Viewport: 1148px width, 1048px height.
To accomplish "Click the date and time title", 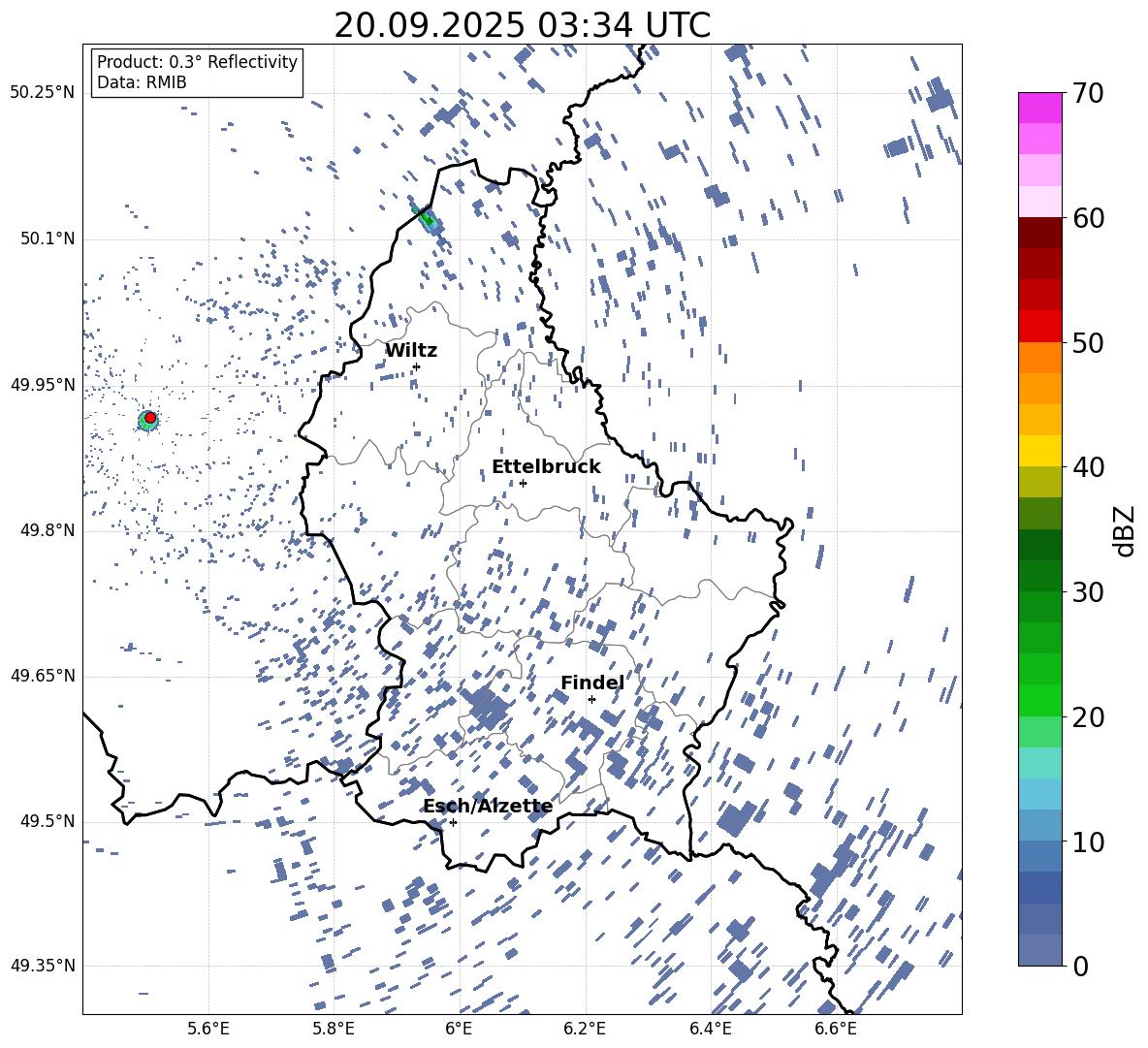I will tap(522, 25).
